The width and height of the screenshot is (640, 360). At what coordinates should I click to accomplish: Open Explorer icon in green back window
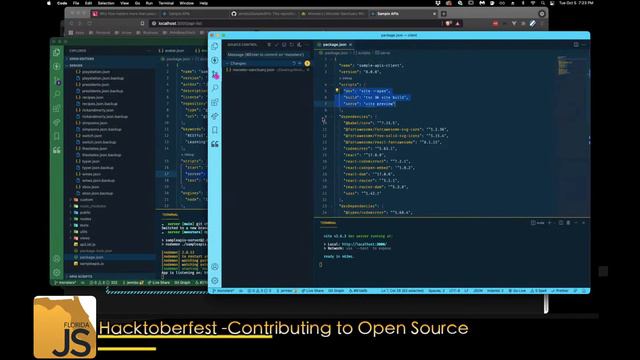(x=57, y=52)
